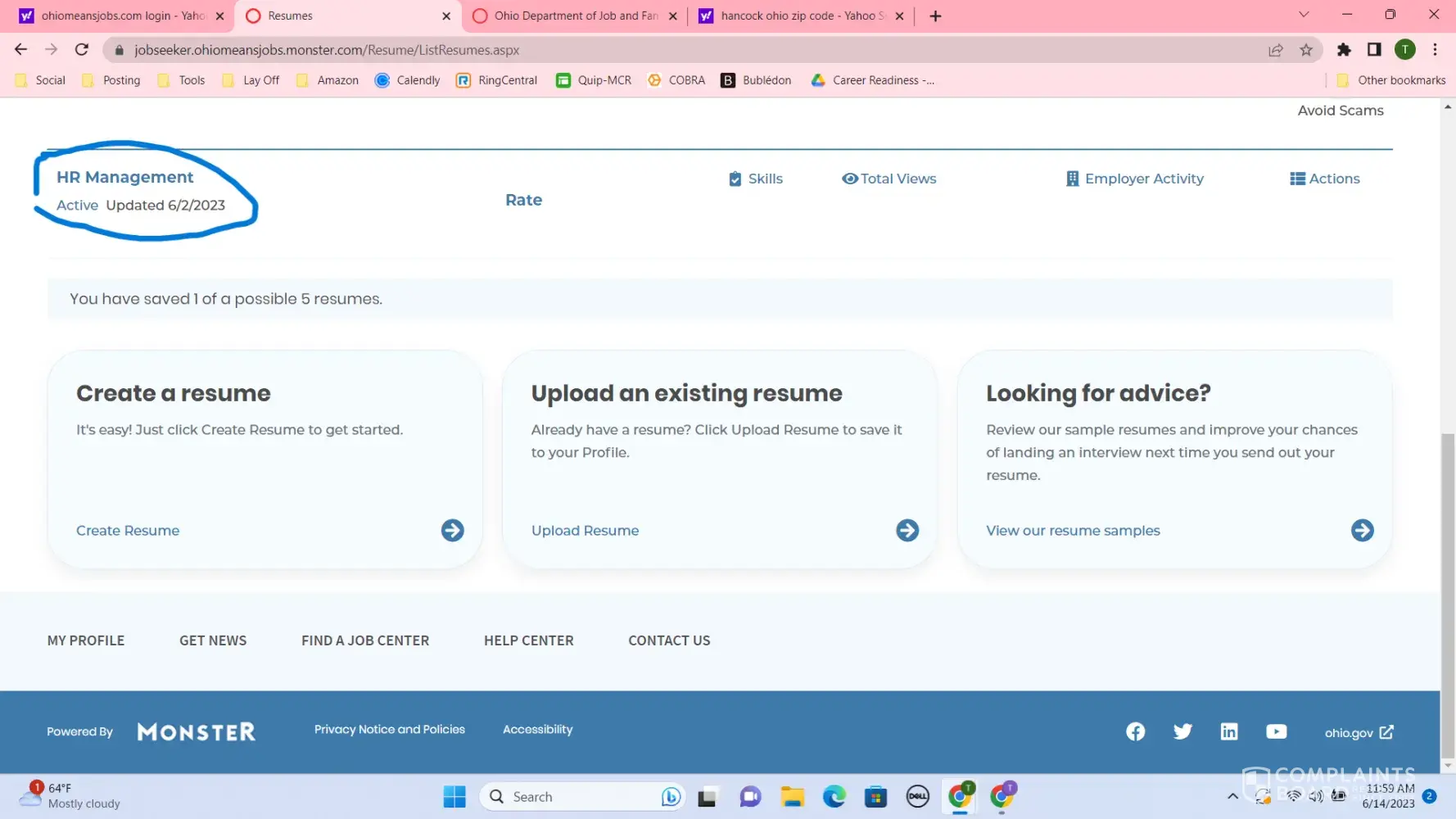
Task: Open the LinkedIn icon in footer
Action: (x=1228, y=731)
